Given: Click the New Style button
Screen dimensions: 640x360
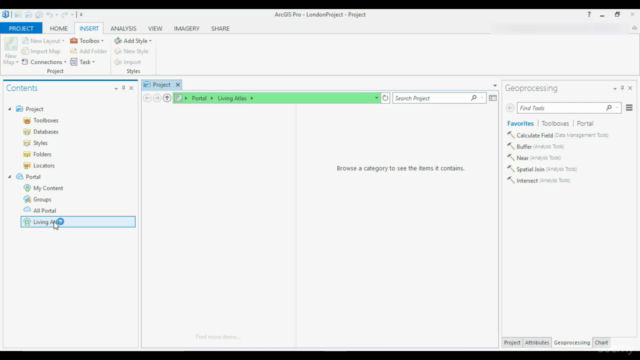Looking at the screenshot, I should [x=131, y=51].
